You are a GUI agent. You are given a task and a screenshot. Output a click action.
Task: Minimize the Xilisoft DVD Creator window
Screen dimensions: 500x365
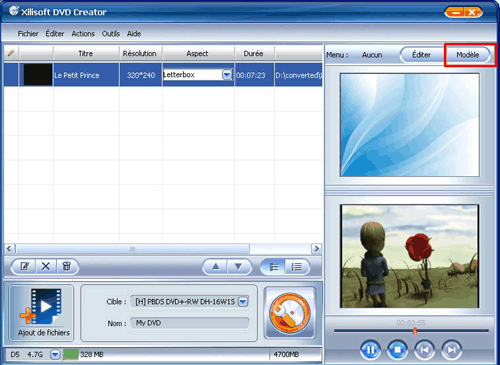456,13
